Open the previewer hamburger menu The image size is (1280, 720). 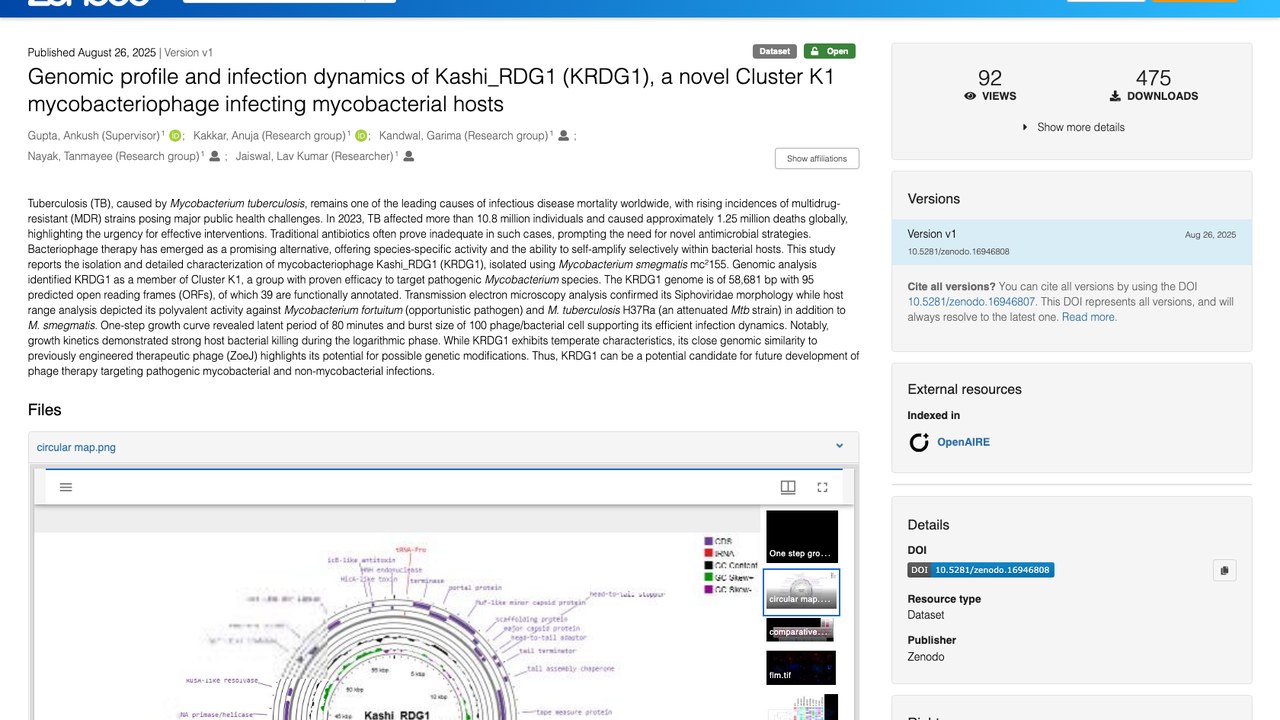tap(66, 487)
